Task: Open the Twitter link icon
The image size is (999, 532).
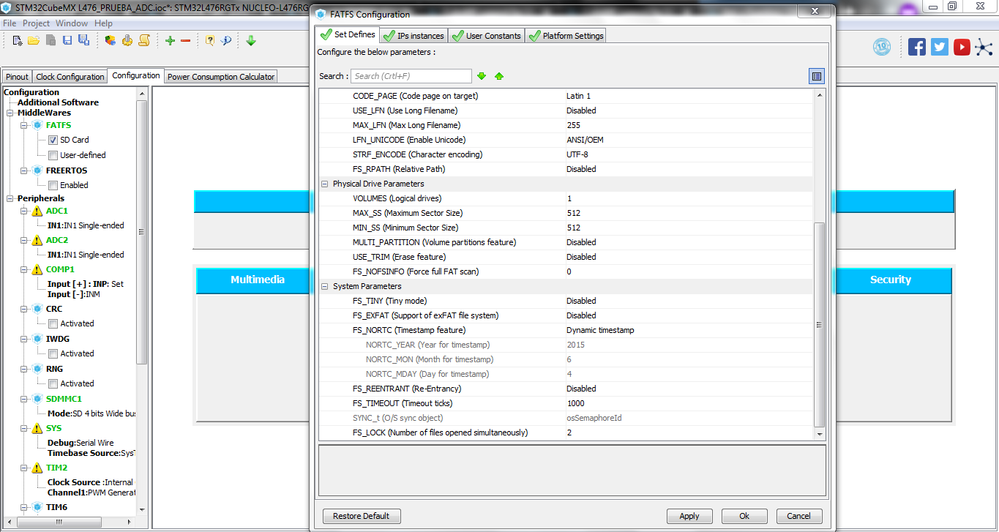Action: [x=939, y=47]
